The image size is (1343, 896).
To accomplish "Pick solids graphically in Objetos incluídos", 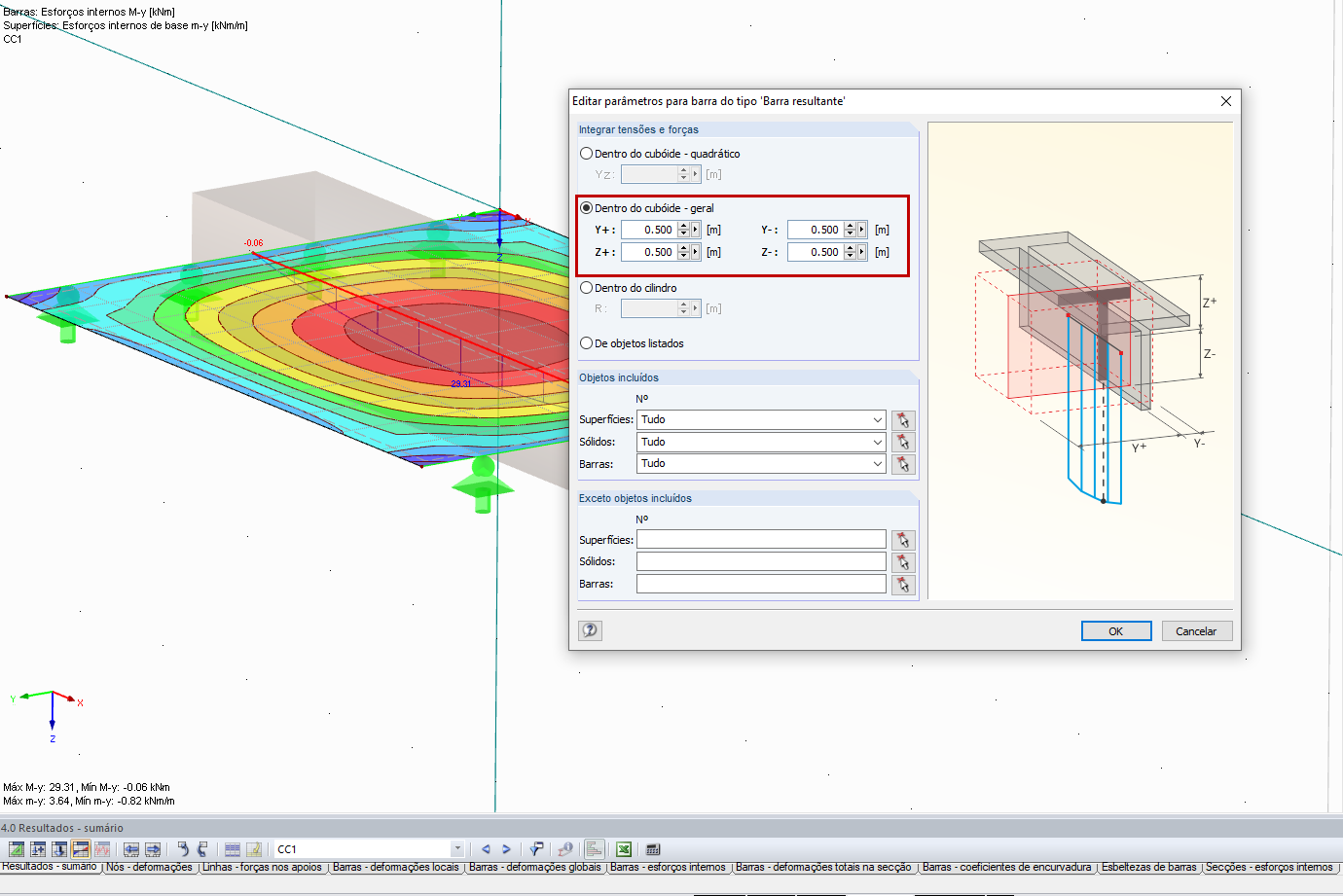I will click(x=903, y=443).
